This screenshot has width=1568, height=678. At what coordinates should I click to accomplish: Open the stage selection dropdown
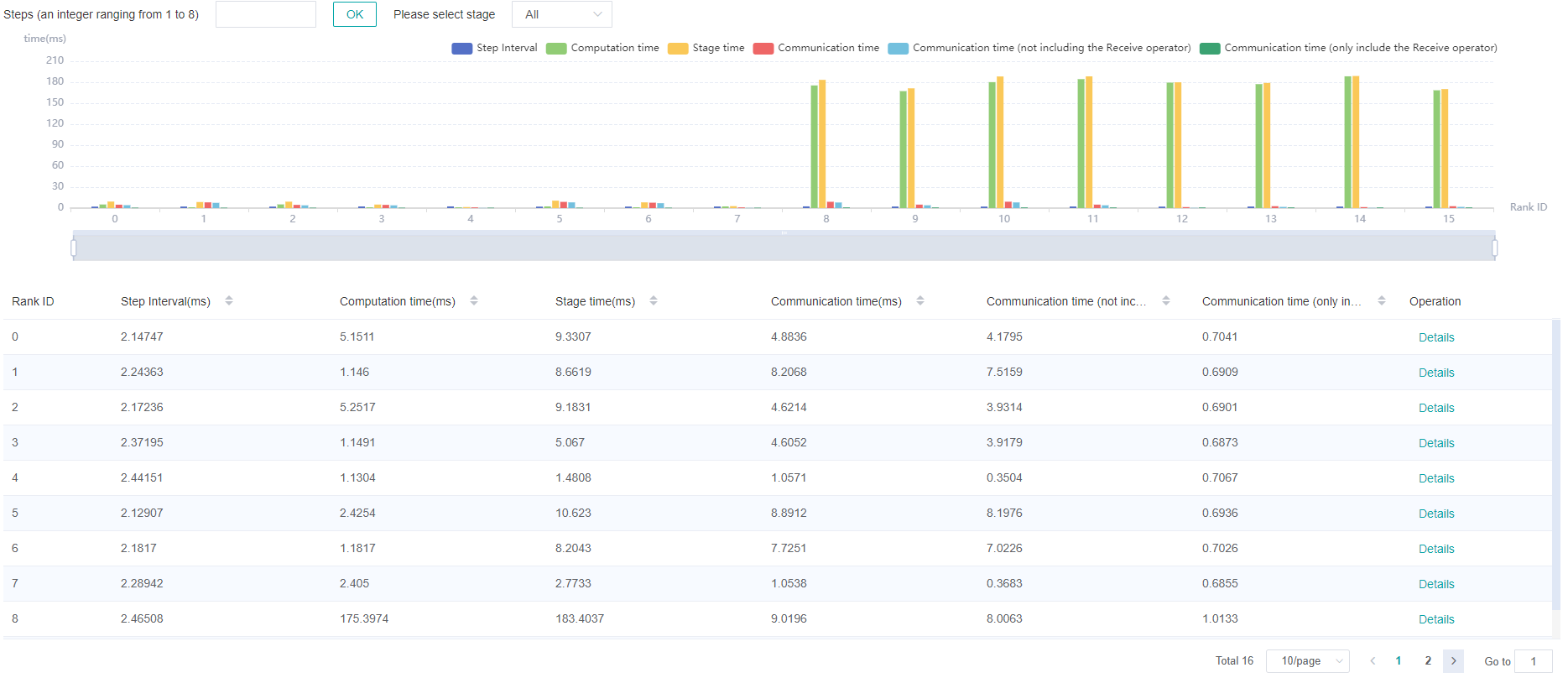561,14
